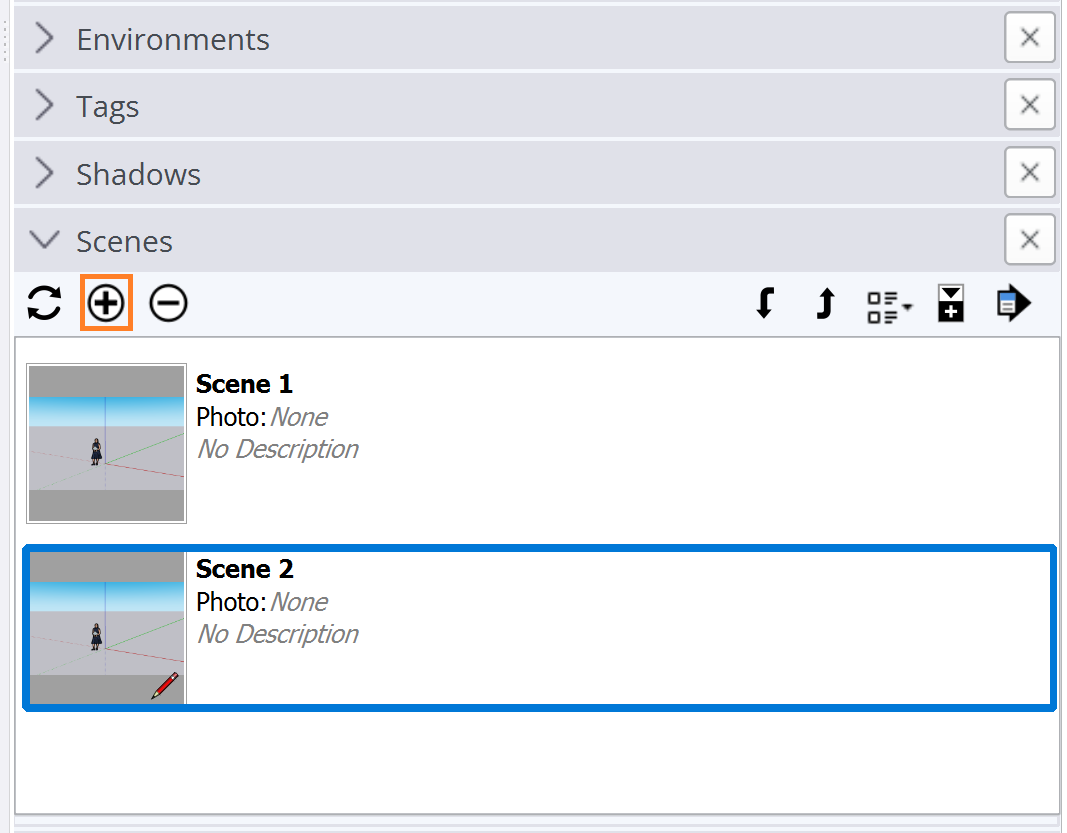This screenshot has width=1067, height=833.
Task: Collapse the Scenes panel
Action: (x=44, y=240)
